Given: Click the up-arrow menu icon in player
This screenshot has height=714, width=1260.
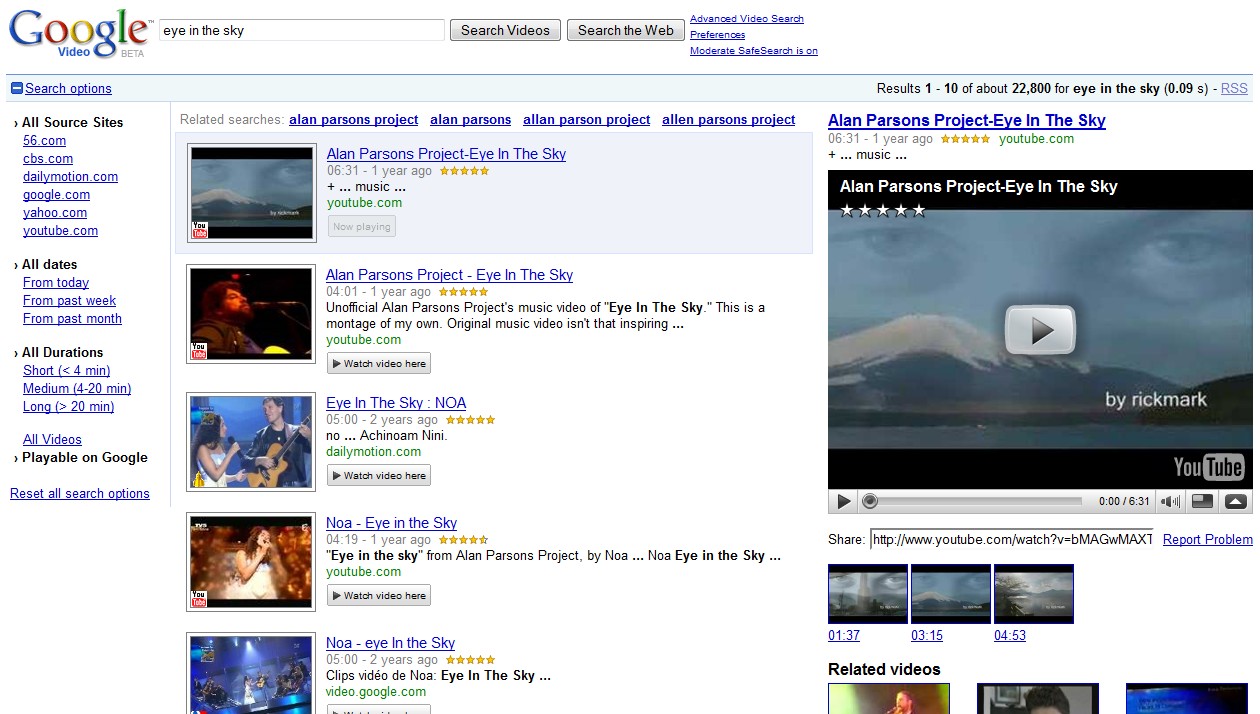Looking at the screenshot, I should (x=1236, y=501).
